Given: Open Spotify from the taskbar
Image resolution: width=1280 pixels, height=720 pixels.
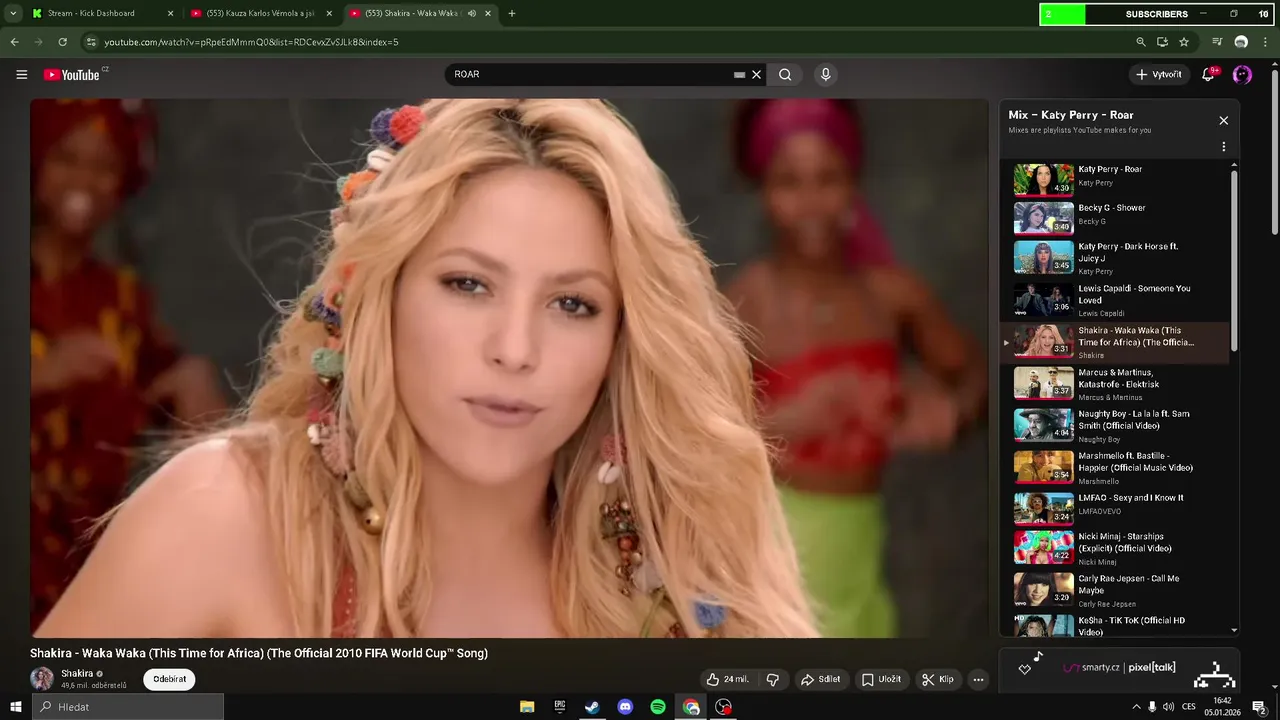Looking at the screenshot, I should (x=658, y=707).
